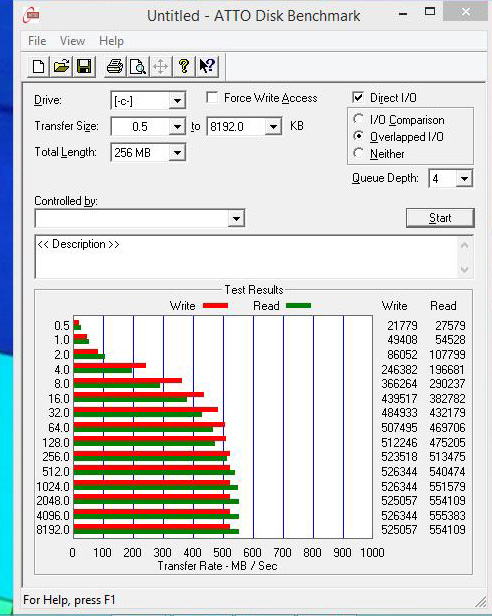Click the 1024.0 transfer size row label
492x616 pixels.
coord(53,487)
